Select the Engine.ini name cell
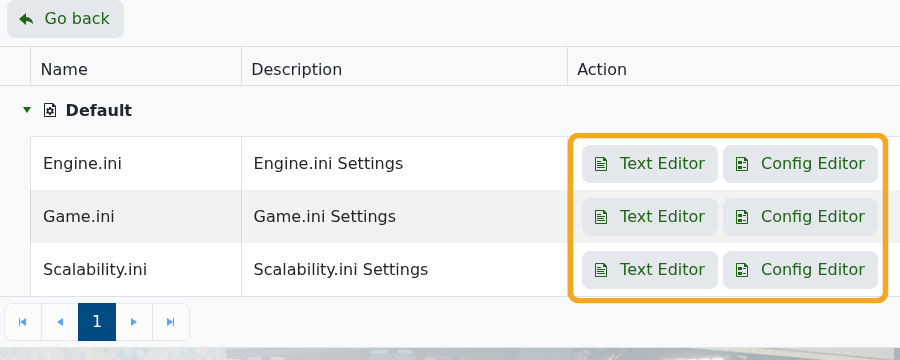The width and height of the screenshot is (900, 360). tap(136, 164)
